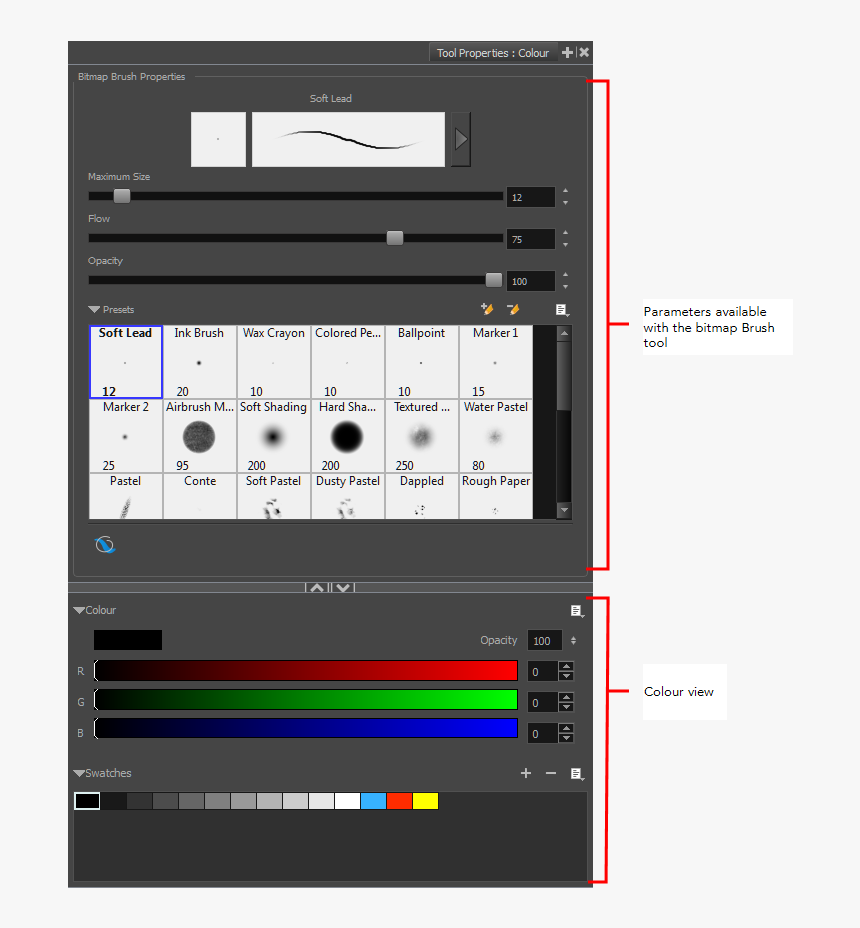This screenshot has height=928, width=860.
Task: Collapse the Swatches section triangle
Action: pyautogui.click(x=79, y=772)
